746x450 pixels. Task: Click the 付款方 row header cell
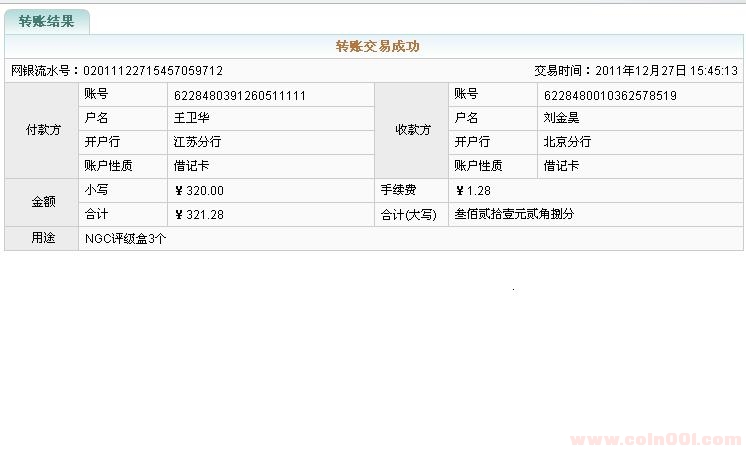[x=42, y=130]
